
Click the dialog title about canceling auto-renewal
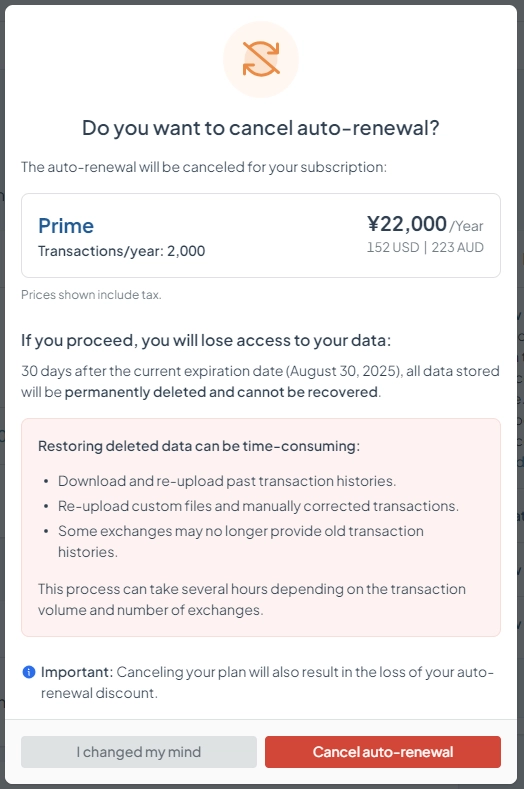point(261,128)
